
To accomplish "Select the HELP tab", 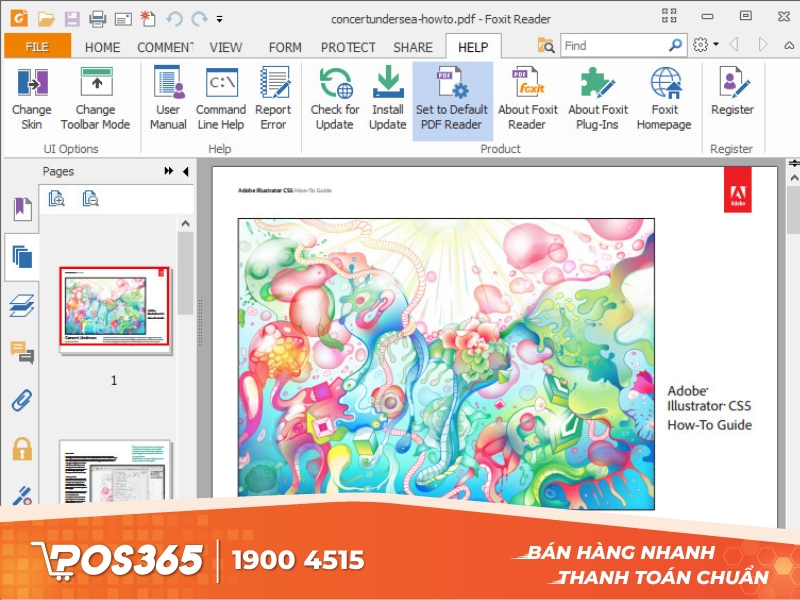I will [x=473, y=47].
